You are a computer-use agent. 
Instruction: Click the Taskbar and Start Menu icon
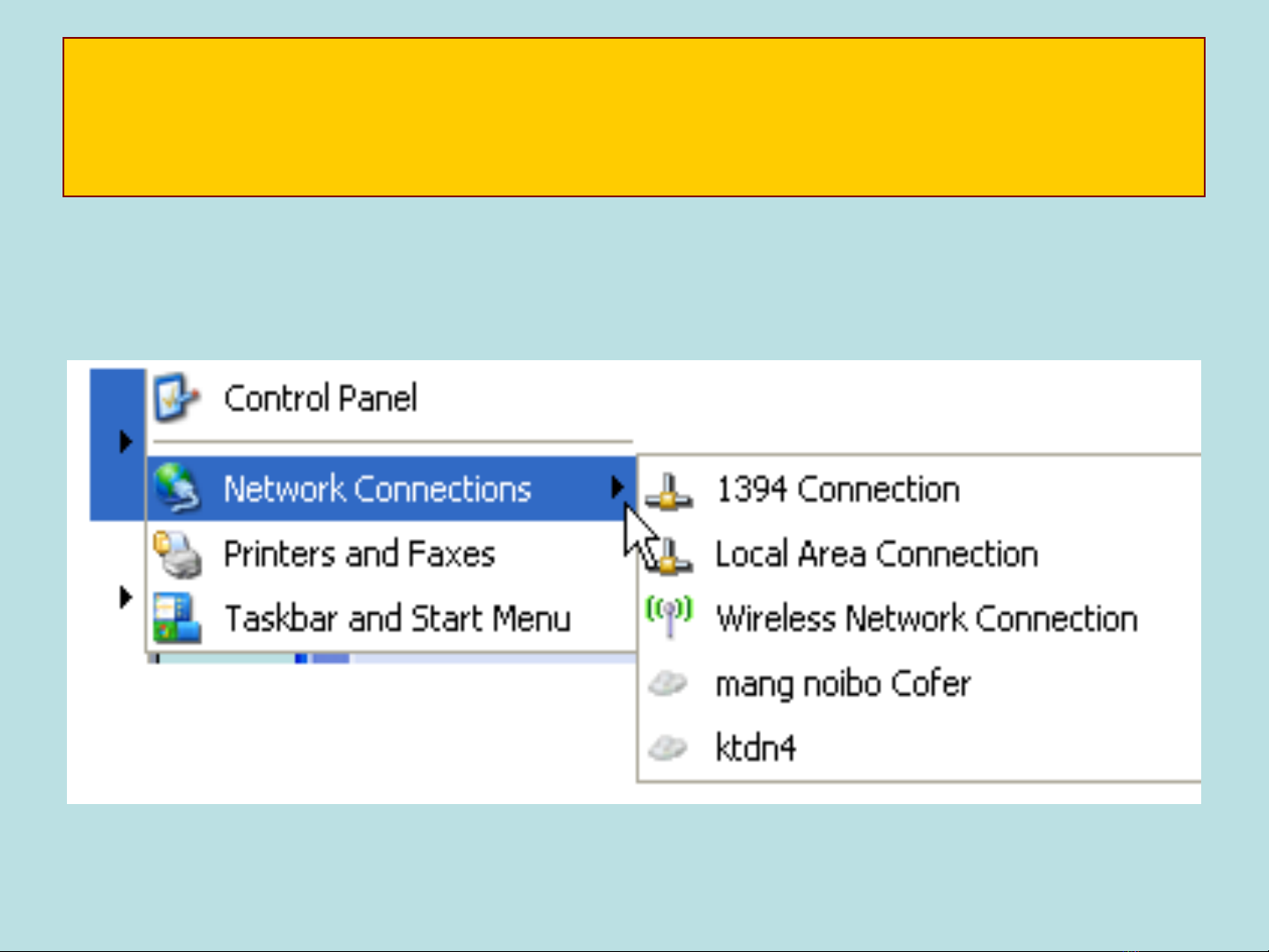(x=176, y=618)
